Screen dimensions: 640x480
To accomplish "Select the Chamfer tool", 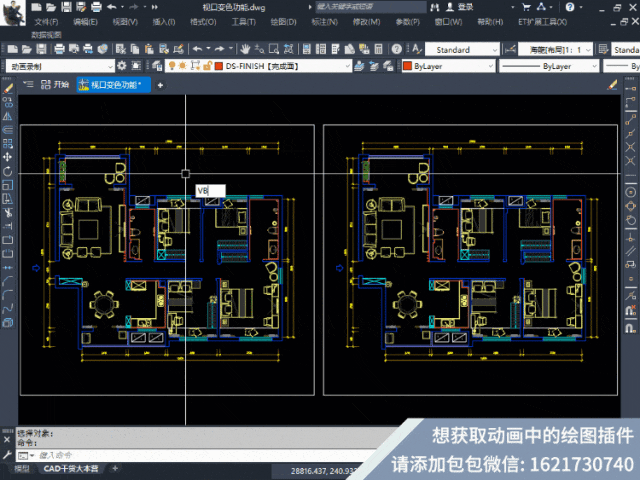I will point(8,281).
